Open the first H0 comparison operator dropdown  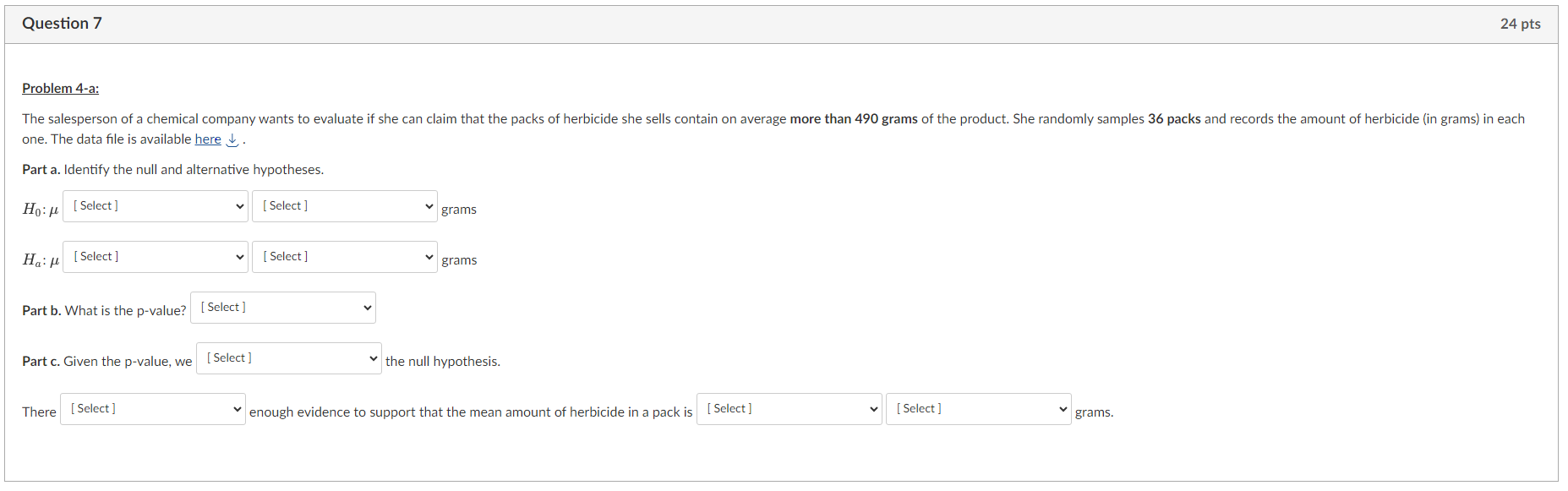click(x=155, y=205)
